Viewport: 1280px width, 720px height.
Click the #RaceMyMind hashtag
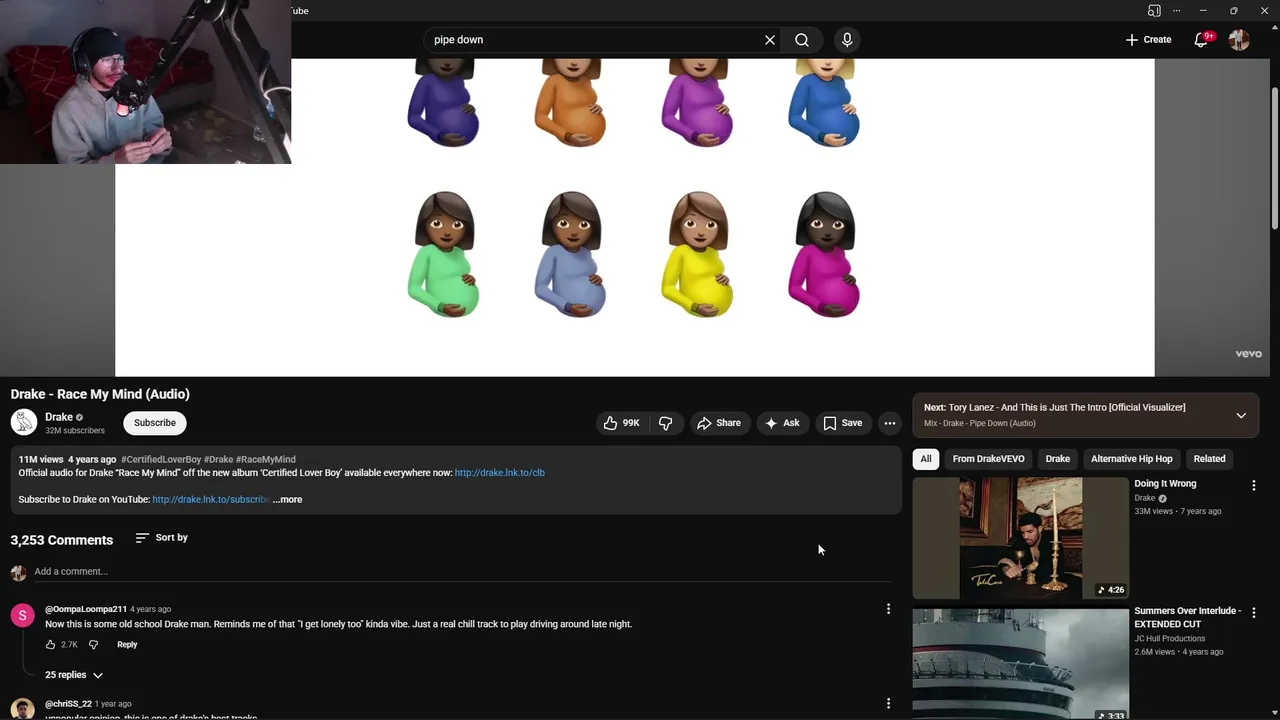click(x=266, y=460)
